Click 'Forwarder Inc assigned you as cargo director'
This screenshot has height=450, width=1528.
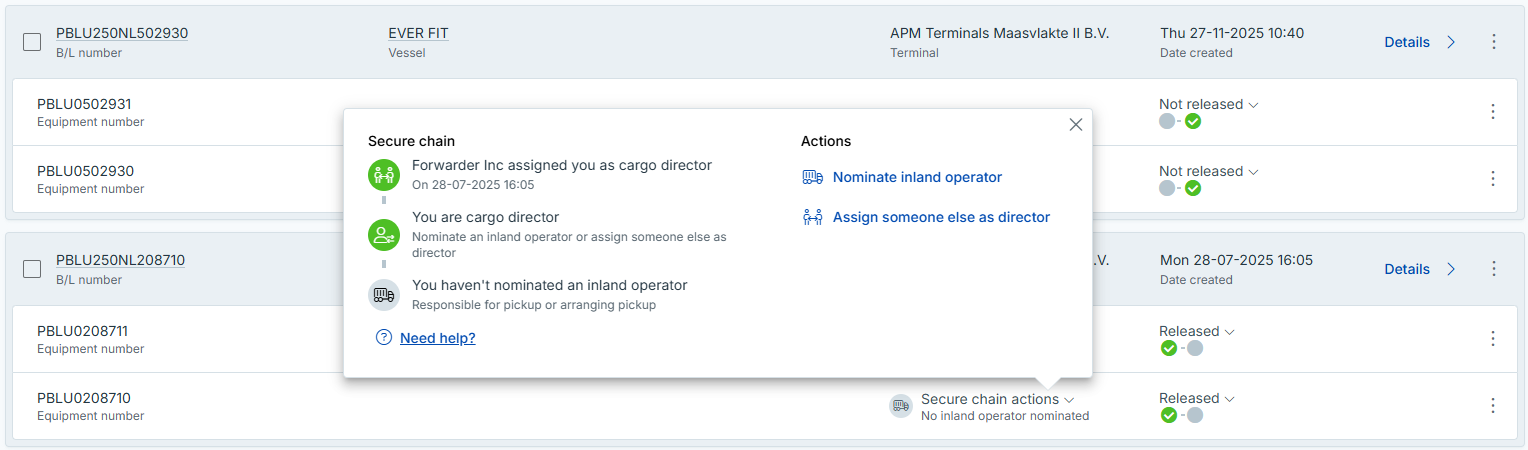click(562, 165)
